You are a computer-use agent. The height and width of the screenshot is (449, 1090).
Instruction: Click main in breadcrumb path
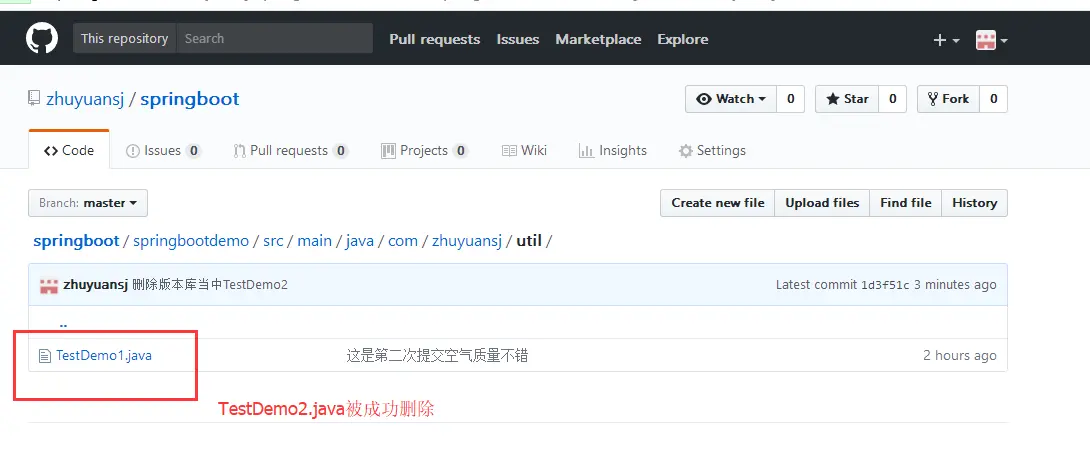[x=314, y=241]
